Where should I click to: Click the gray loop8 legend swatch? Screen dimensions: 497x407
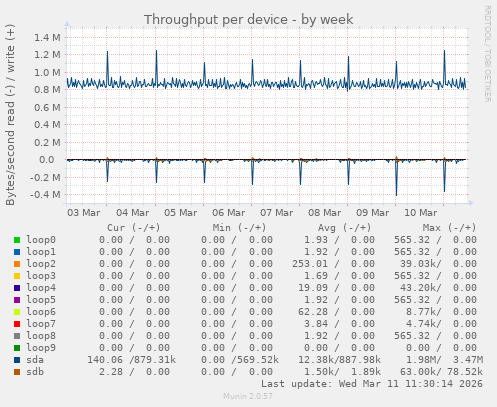click(x=17, y=336)
